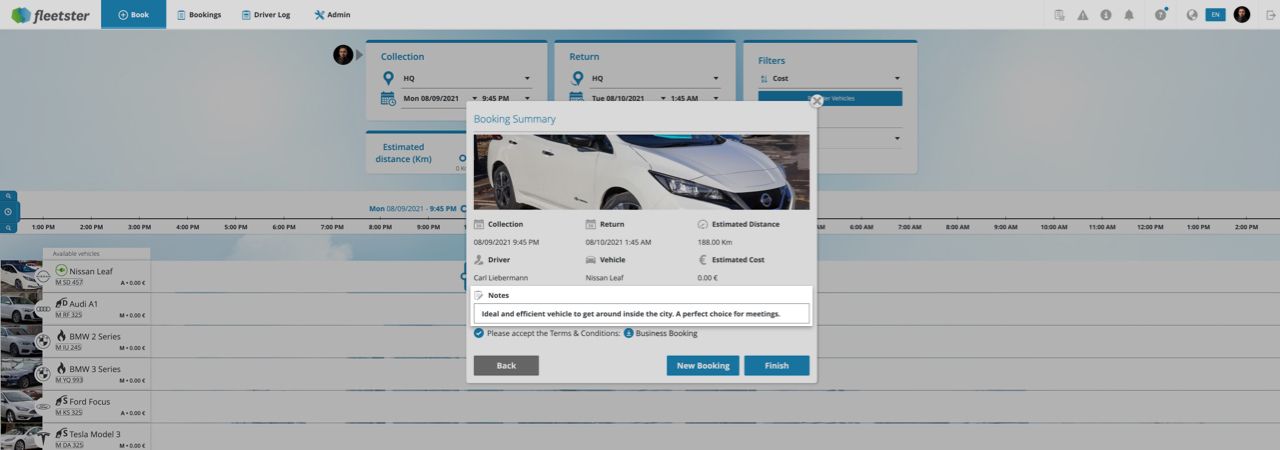Click the fleetster logo
The height and width of the screenshot is (450, 1280).
[x=49, y=15]
